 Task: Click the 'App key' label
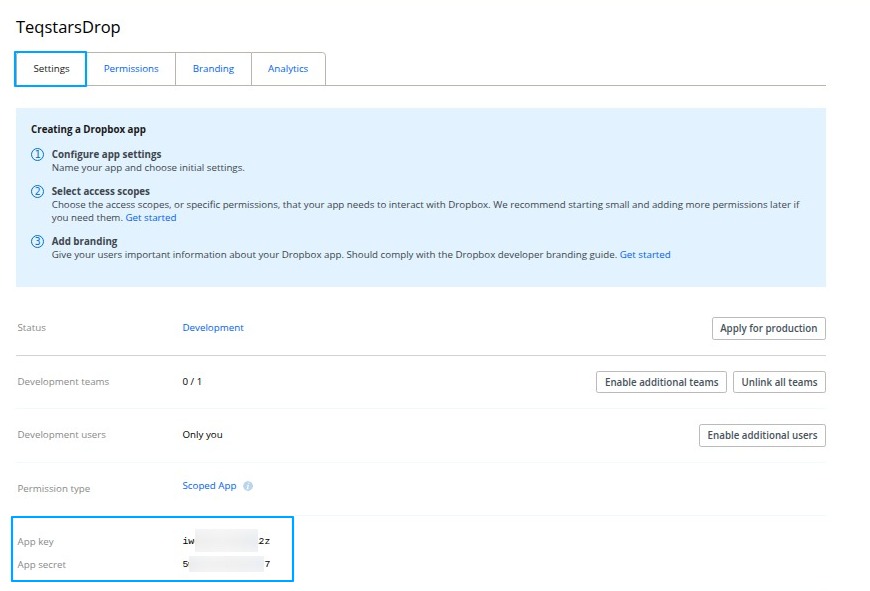coord(36,542)
